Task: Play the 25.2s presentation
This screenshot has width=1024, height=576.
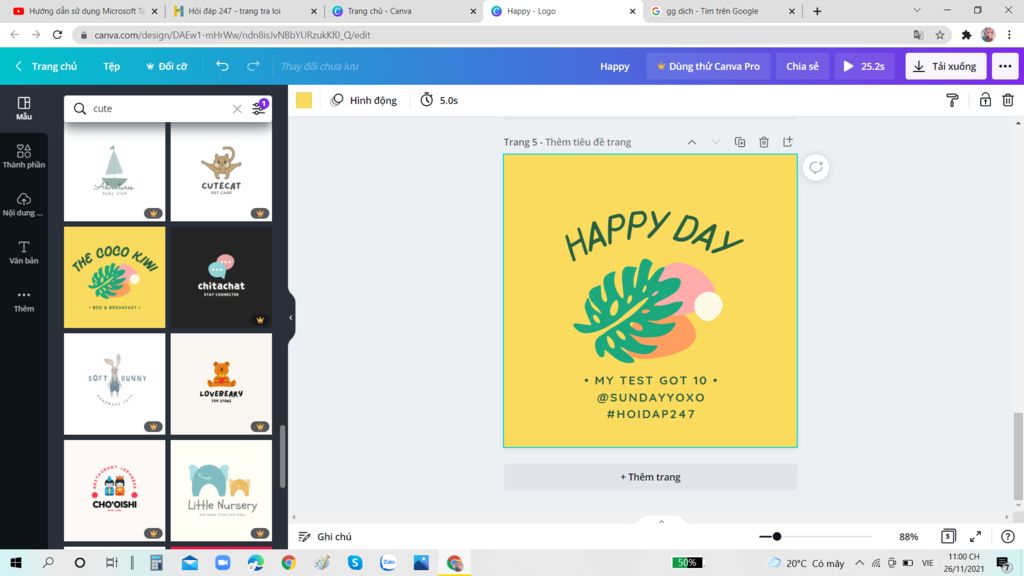Action: click(863, 66)
